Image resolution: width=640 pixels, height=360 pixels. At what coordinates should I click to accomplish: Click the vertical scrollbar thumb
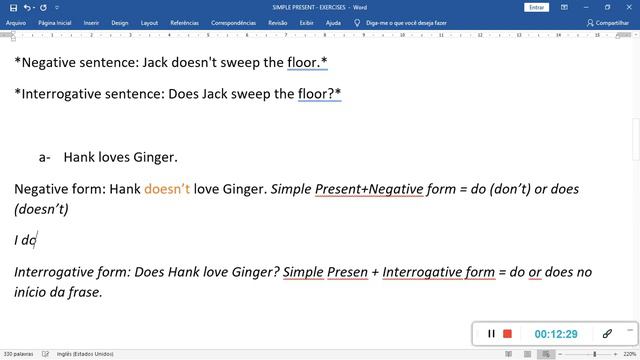coord(636,139)
